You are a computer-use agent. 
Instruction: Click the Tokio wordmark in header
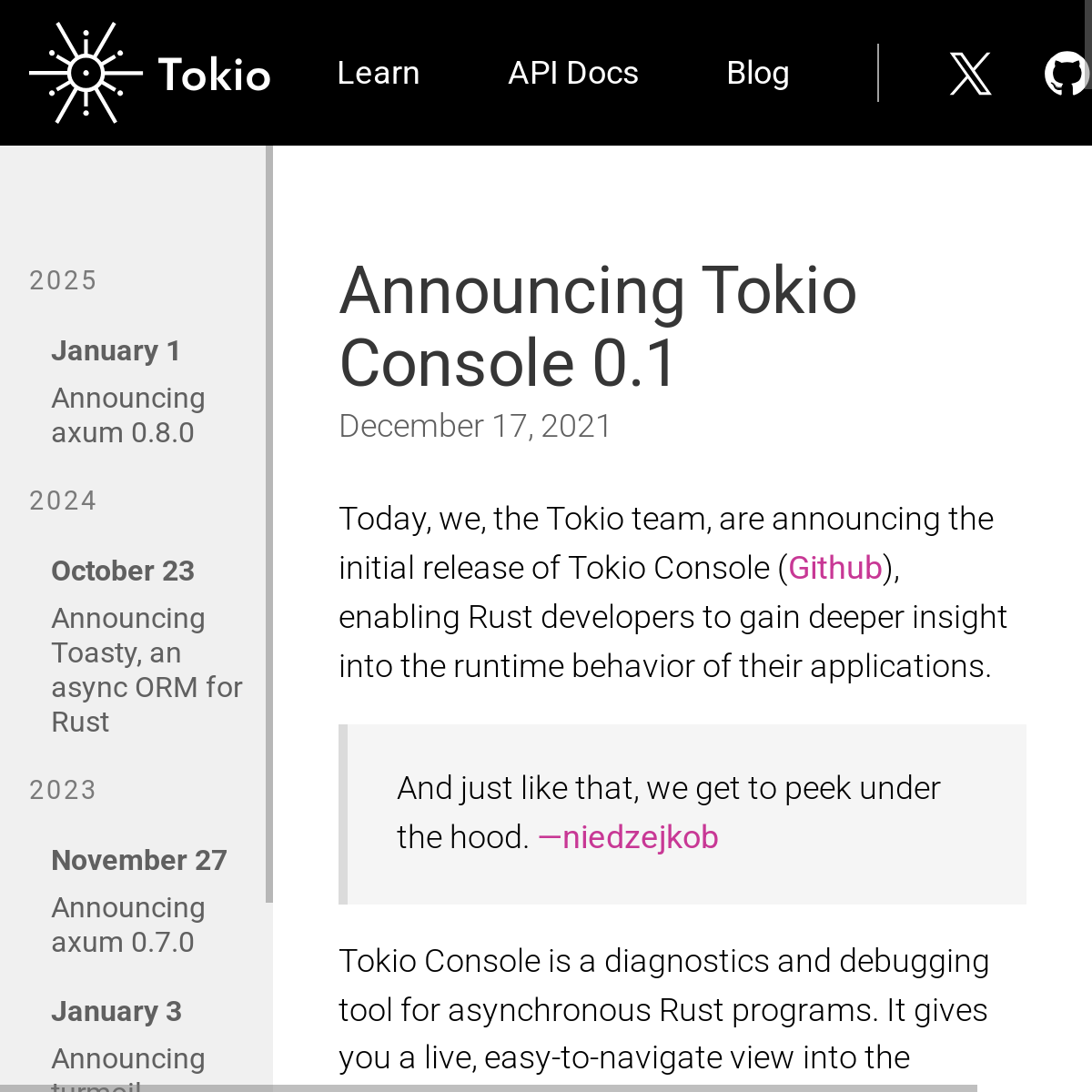coord(215,75)
